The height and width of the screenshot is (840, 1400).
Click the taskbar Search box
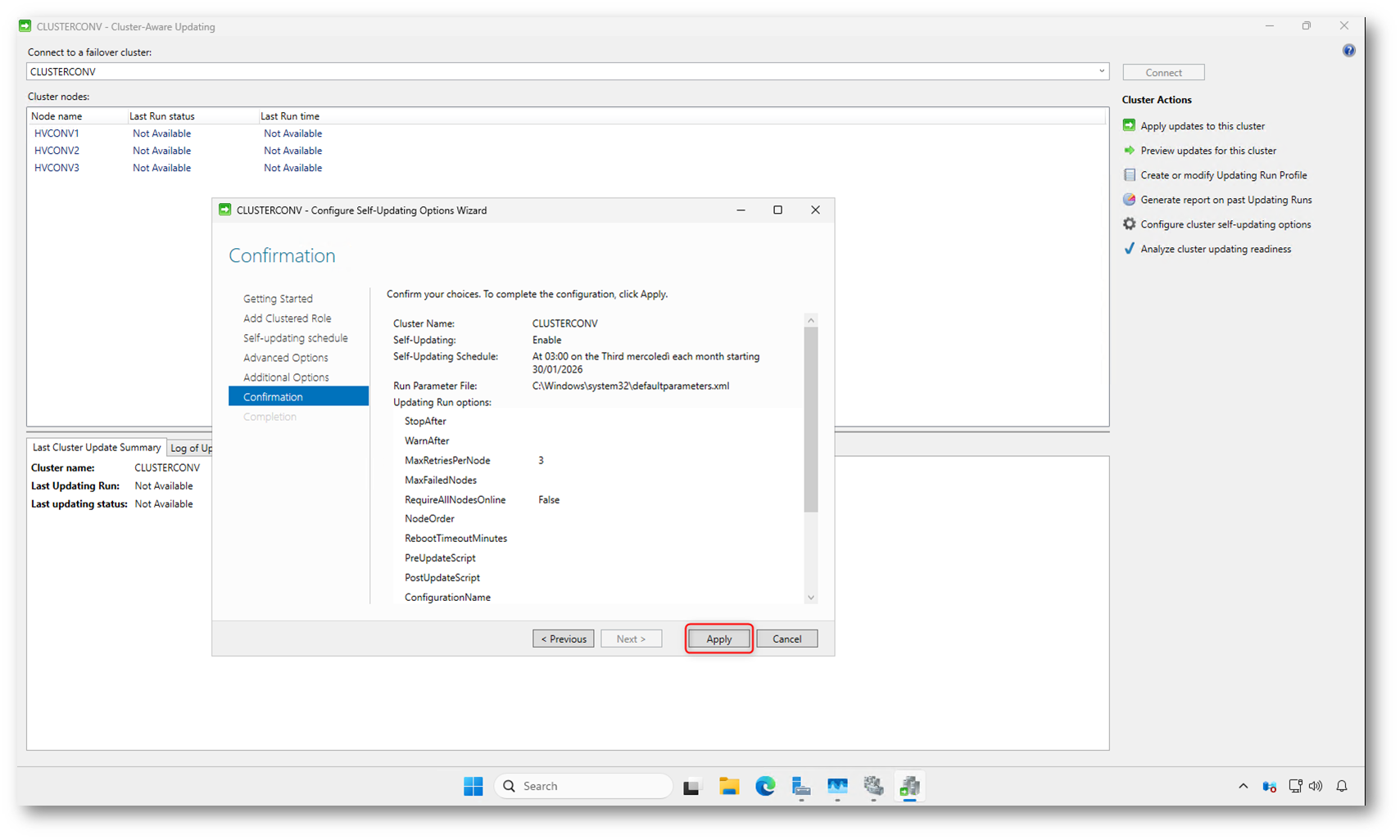click(583, 786)
